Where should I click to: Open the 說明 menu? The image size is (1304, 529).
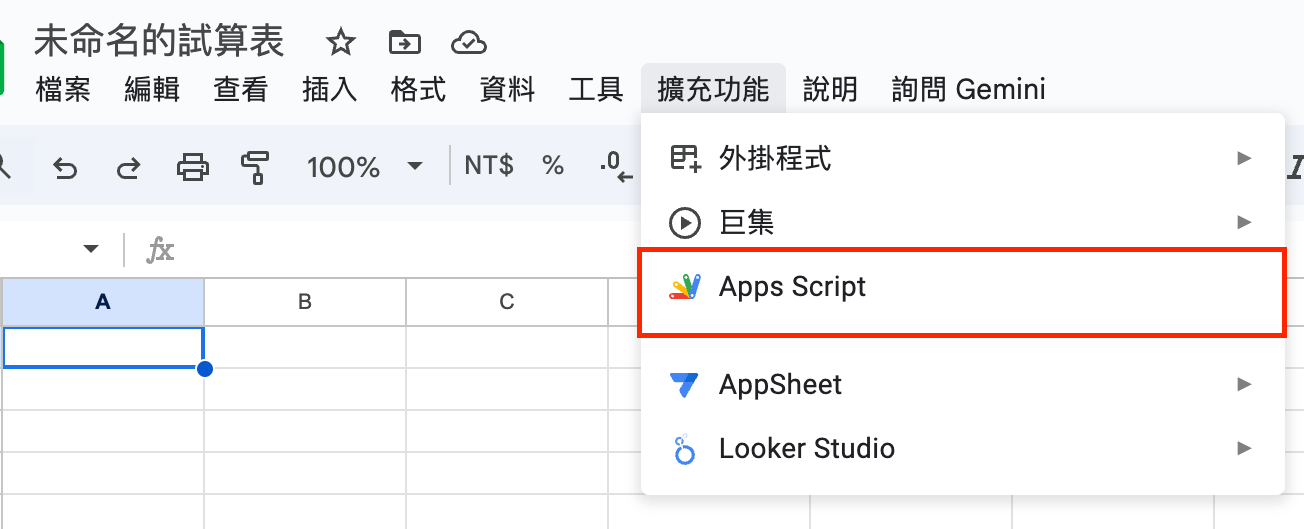click(831, 89)
